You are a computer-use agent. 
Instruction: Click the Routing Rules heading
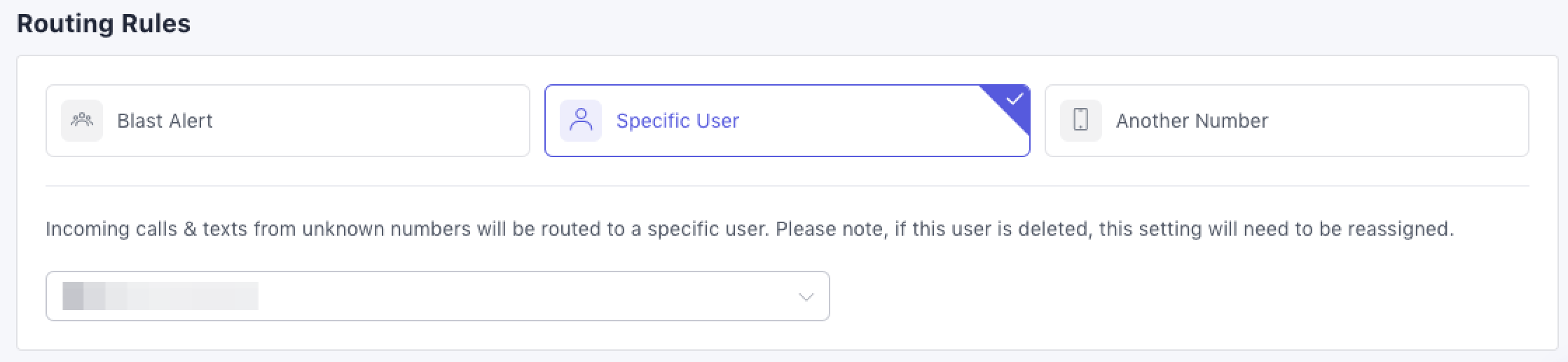[x=104, y=24]
